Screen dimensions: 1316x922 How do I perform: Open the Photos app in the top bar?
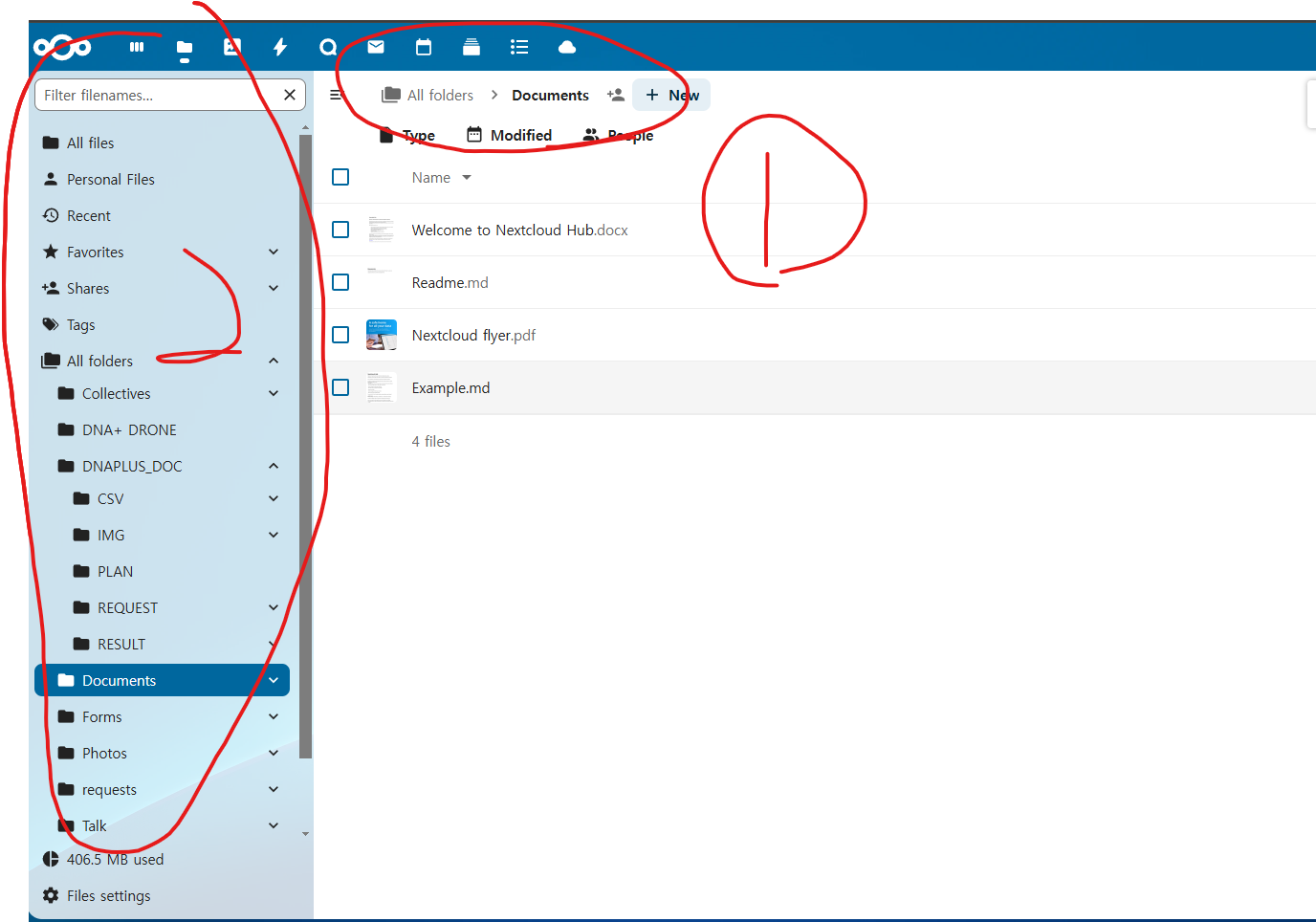pyautogui.click(x=232, y=47)
